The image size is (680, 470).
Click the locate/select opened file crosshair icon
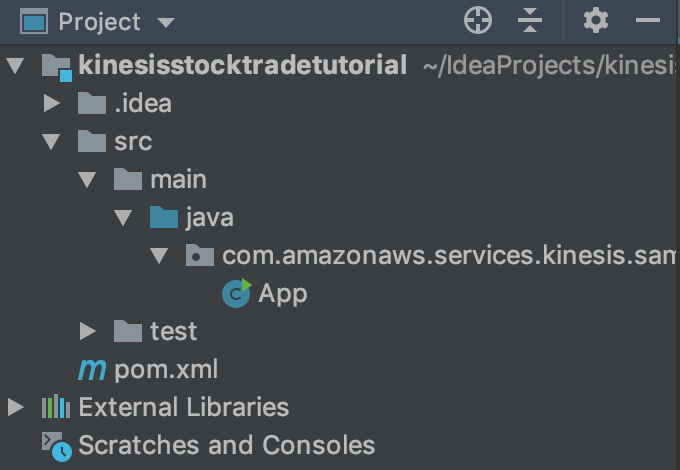[479, 20]
